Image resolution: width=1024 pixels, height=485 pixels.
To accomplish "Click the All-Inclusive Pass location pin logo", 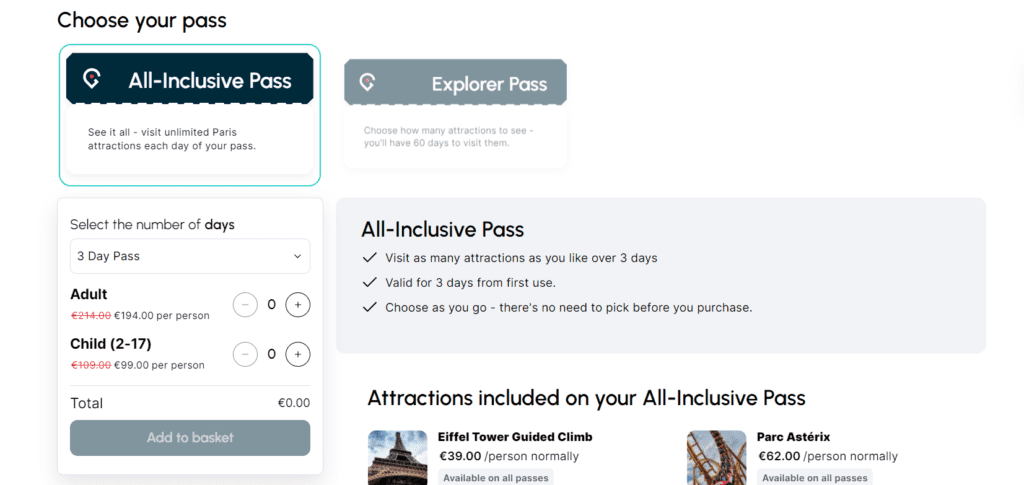I will 92,79.
